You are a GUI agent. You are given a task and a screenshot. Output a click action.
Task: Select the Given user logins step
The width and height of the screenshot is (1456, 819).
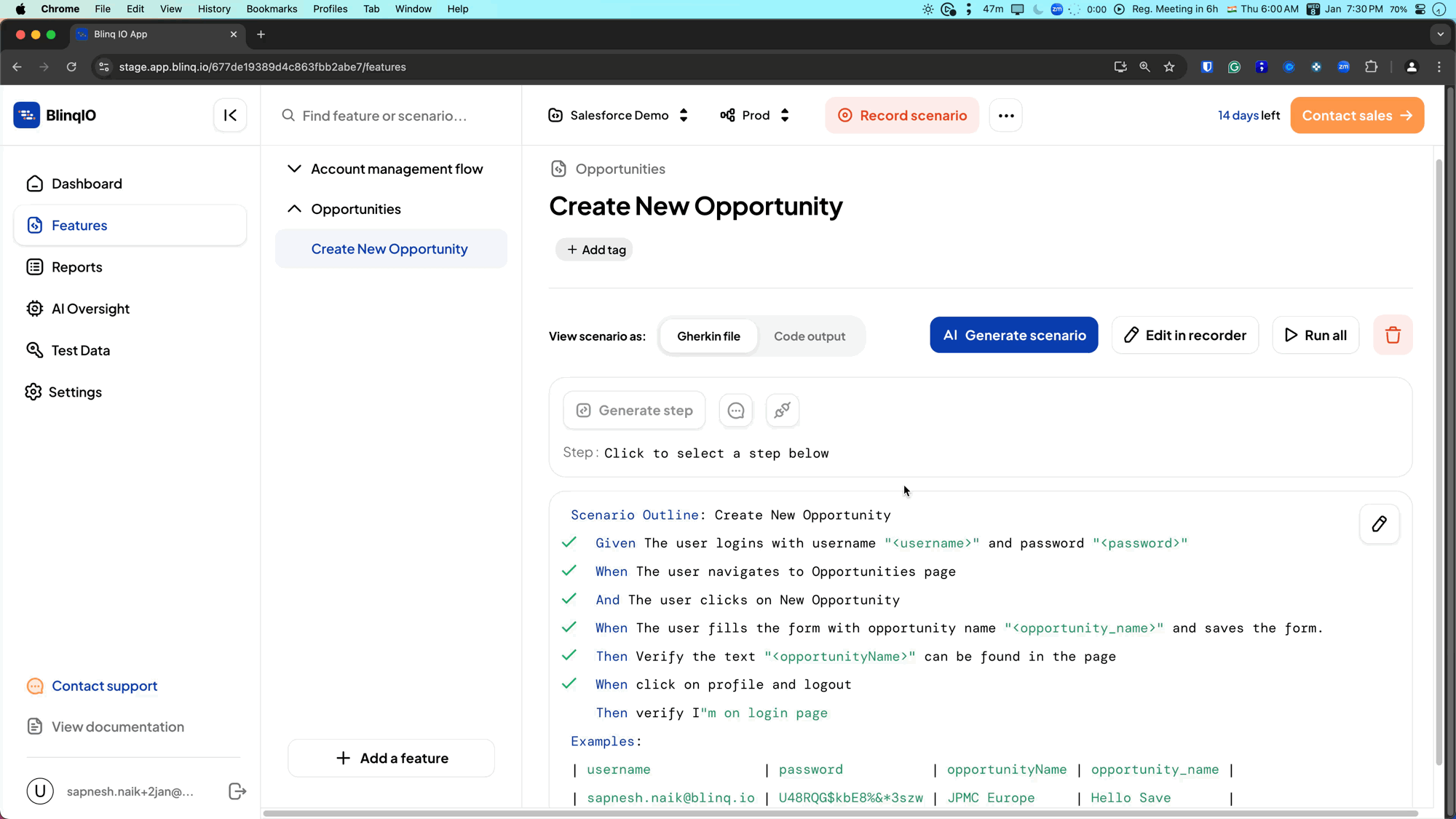tap(891, 543)
